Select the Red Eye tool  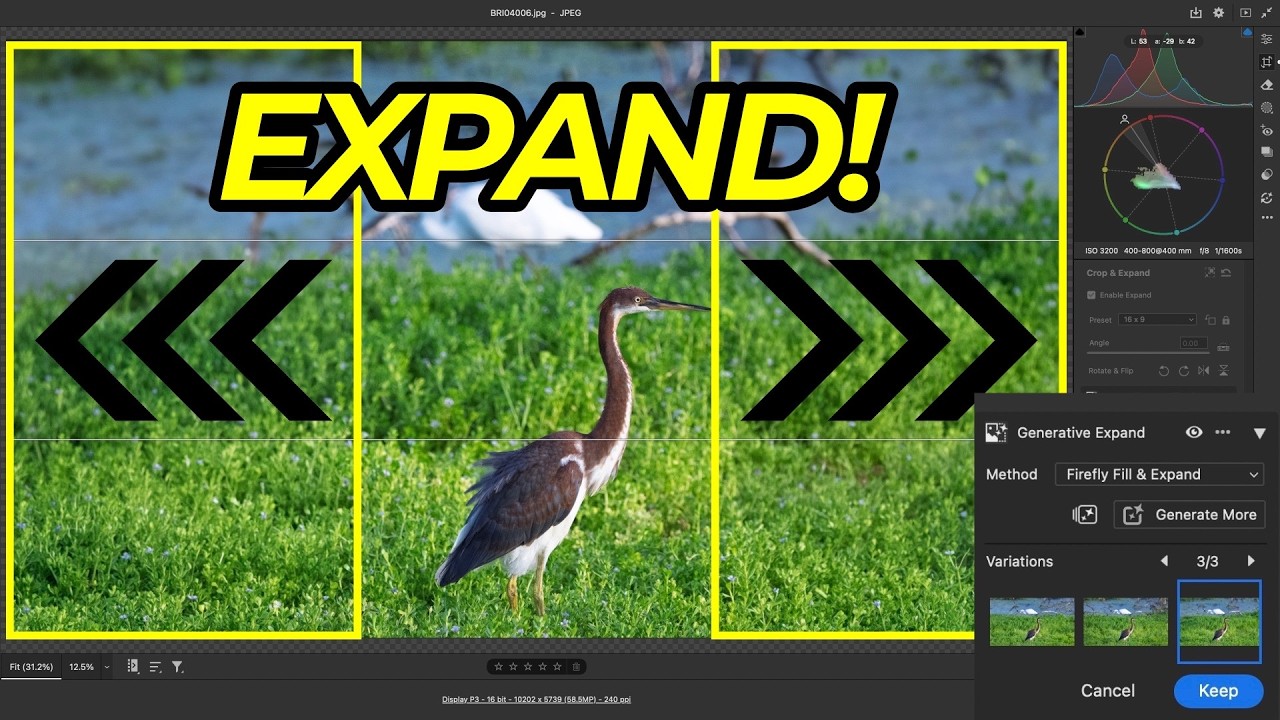point(1267,131)
